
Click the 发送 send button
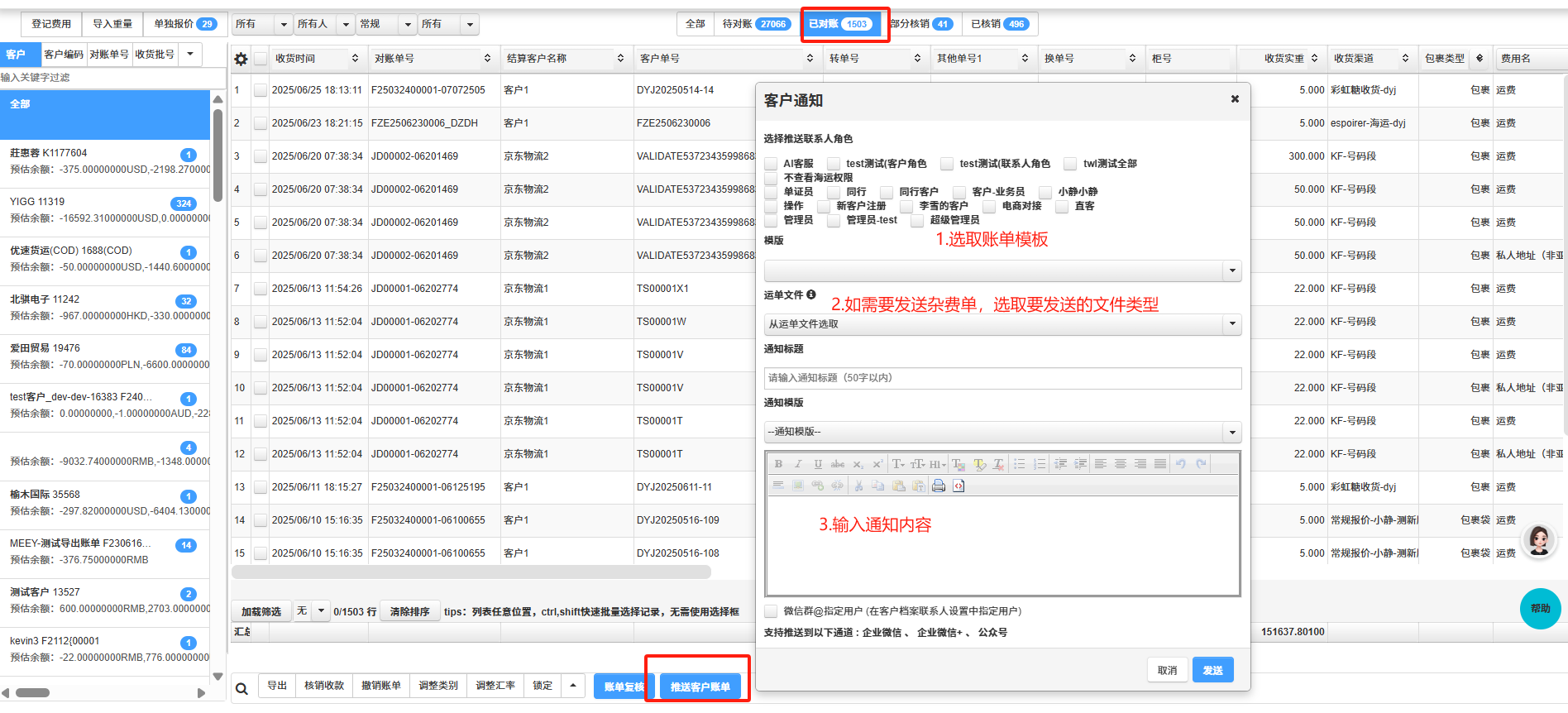pyautogui.click(x=1212, y=670)
